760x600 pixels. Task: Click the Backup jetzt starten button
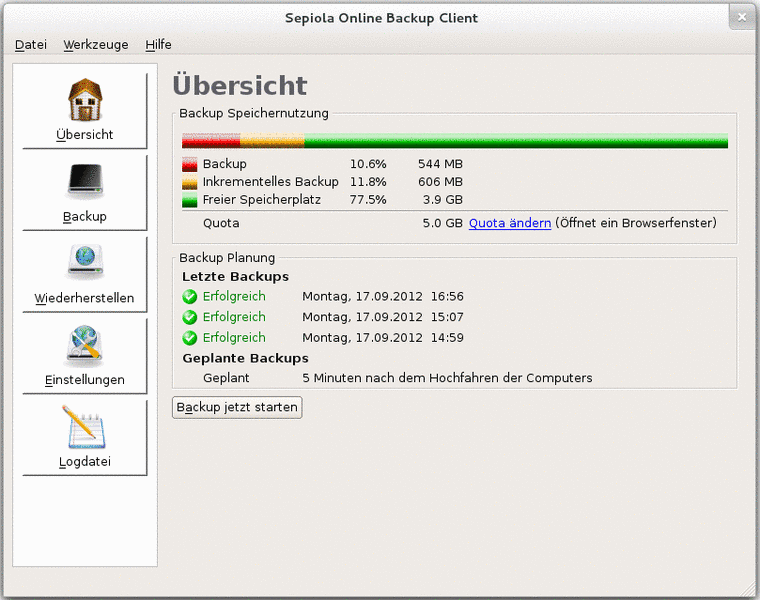pos(237,407)
